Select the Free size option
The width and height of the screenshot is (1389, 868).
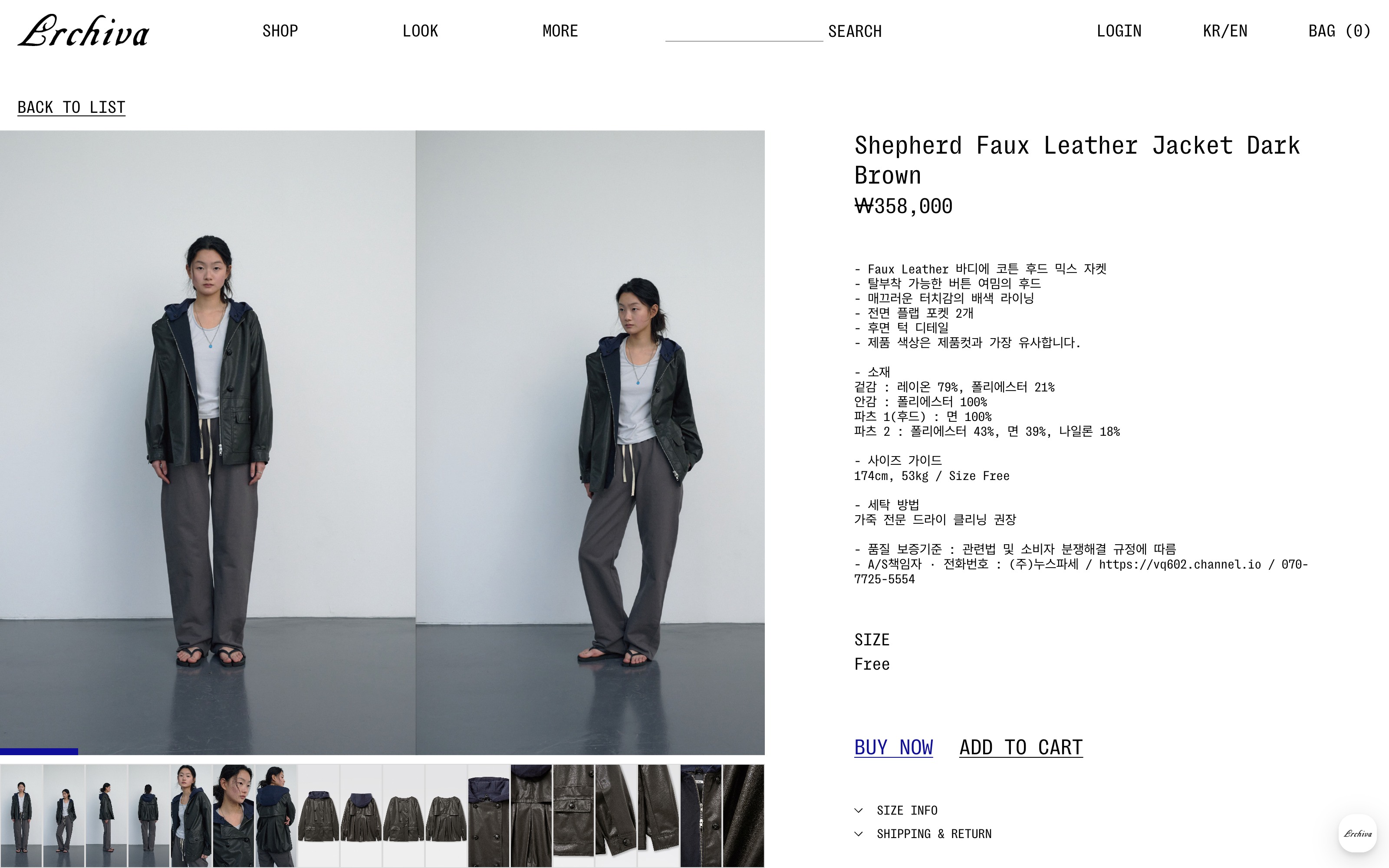coord(872,664)
